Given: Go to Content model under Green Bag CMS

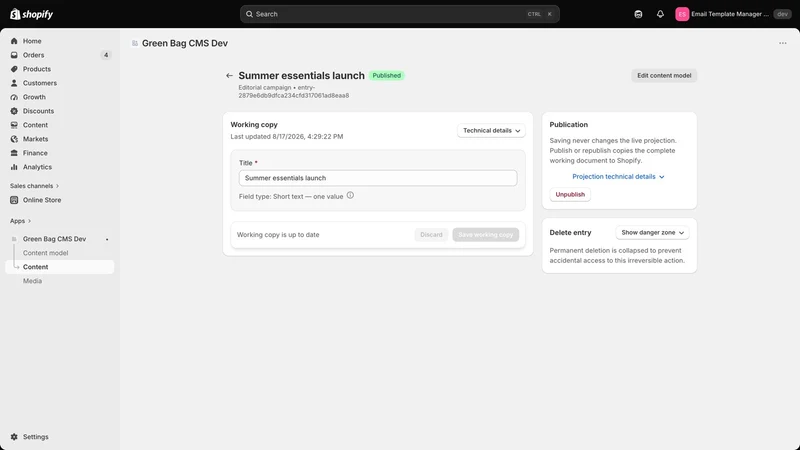Looking at the screenshot, I should [45, 253].
